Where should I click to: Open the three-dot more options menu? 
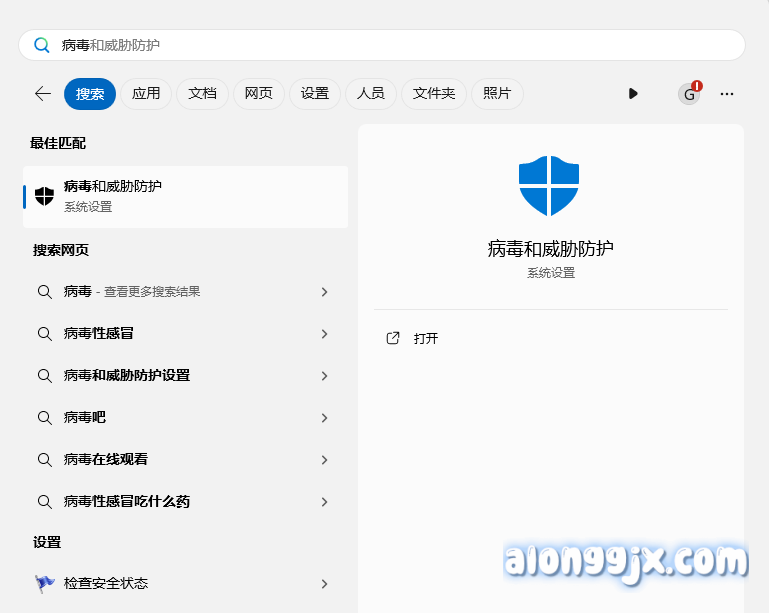pos(727,94)
